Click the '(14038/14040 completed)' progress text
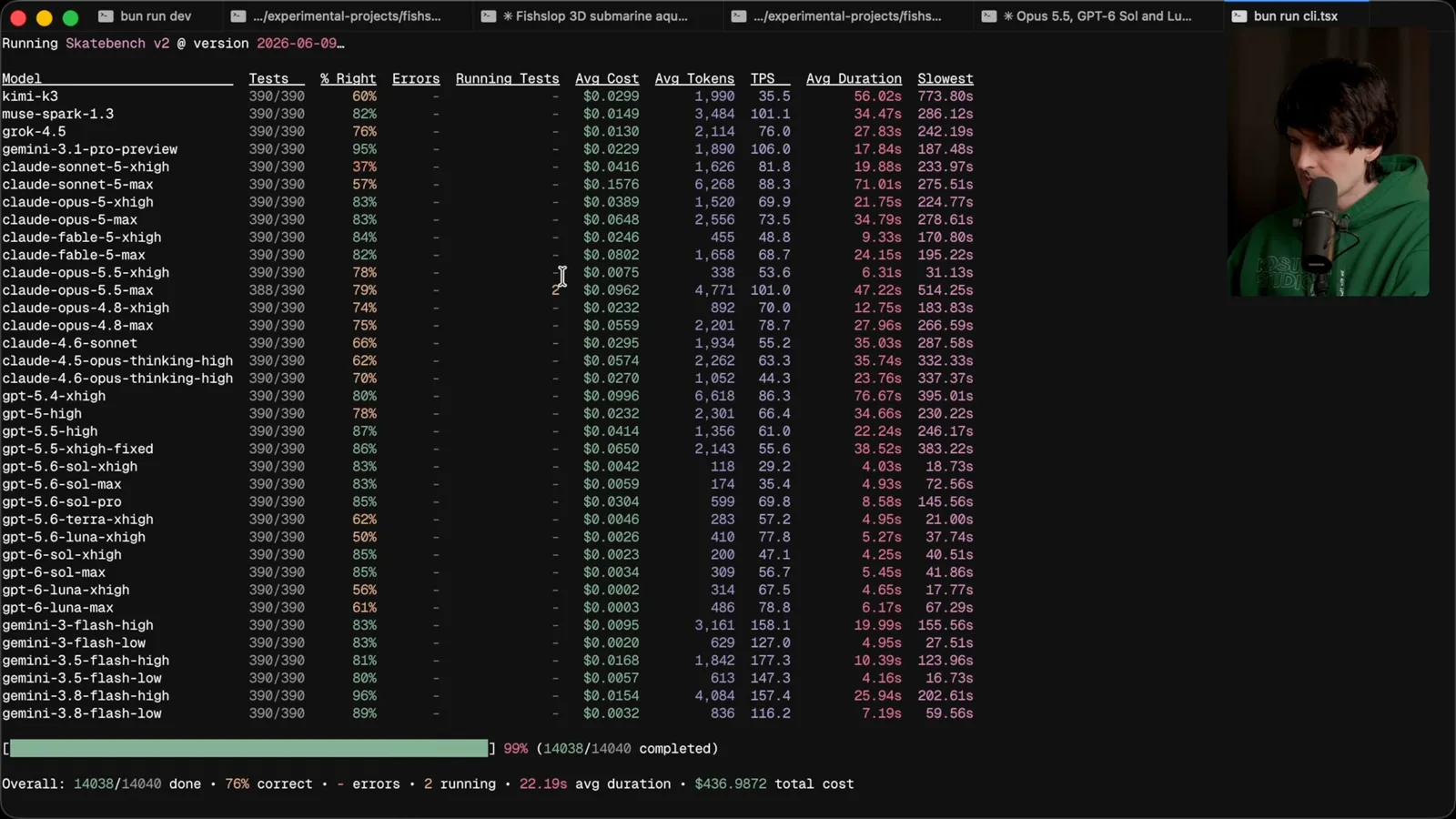Viewport: 1456px width, 819px height. pos(627,748)
